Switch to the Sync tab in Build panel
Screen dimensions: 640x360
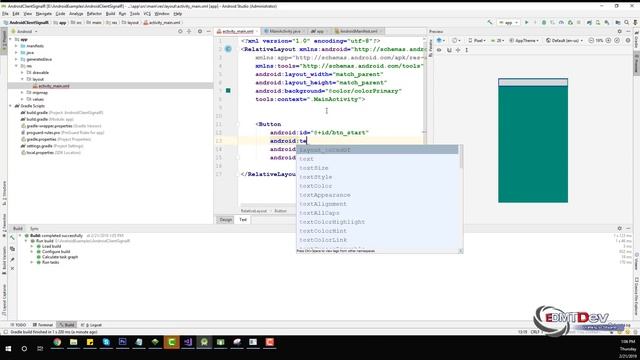point(34,229)
